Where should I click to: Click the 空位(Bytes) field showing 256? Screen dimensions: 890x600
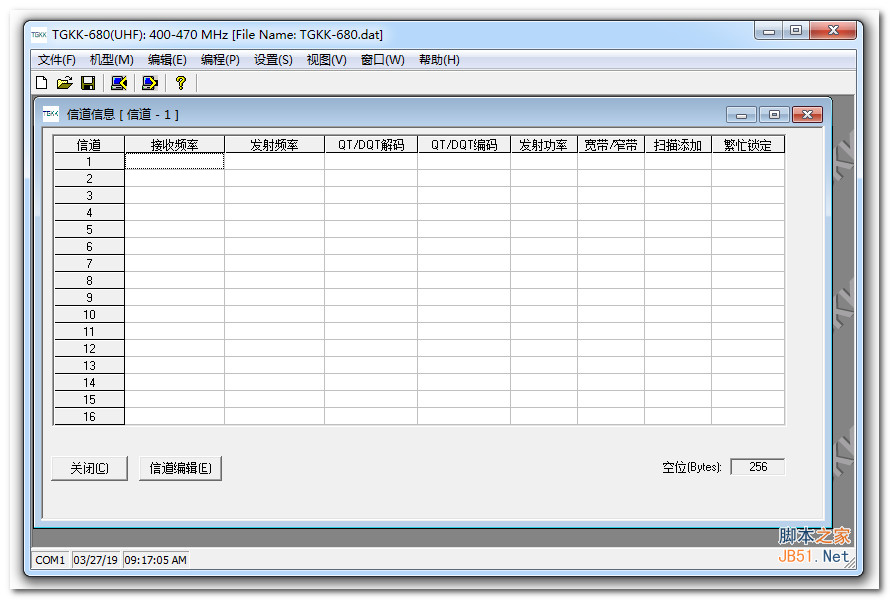(x=758, y=467)
